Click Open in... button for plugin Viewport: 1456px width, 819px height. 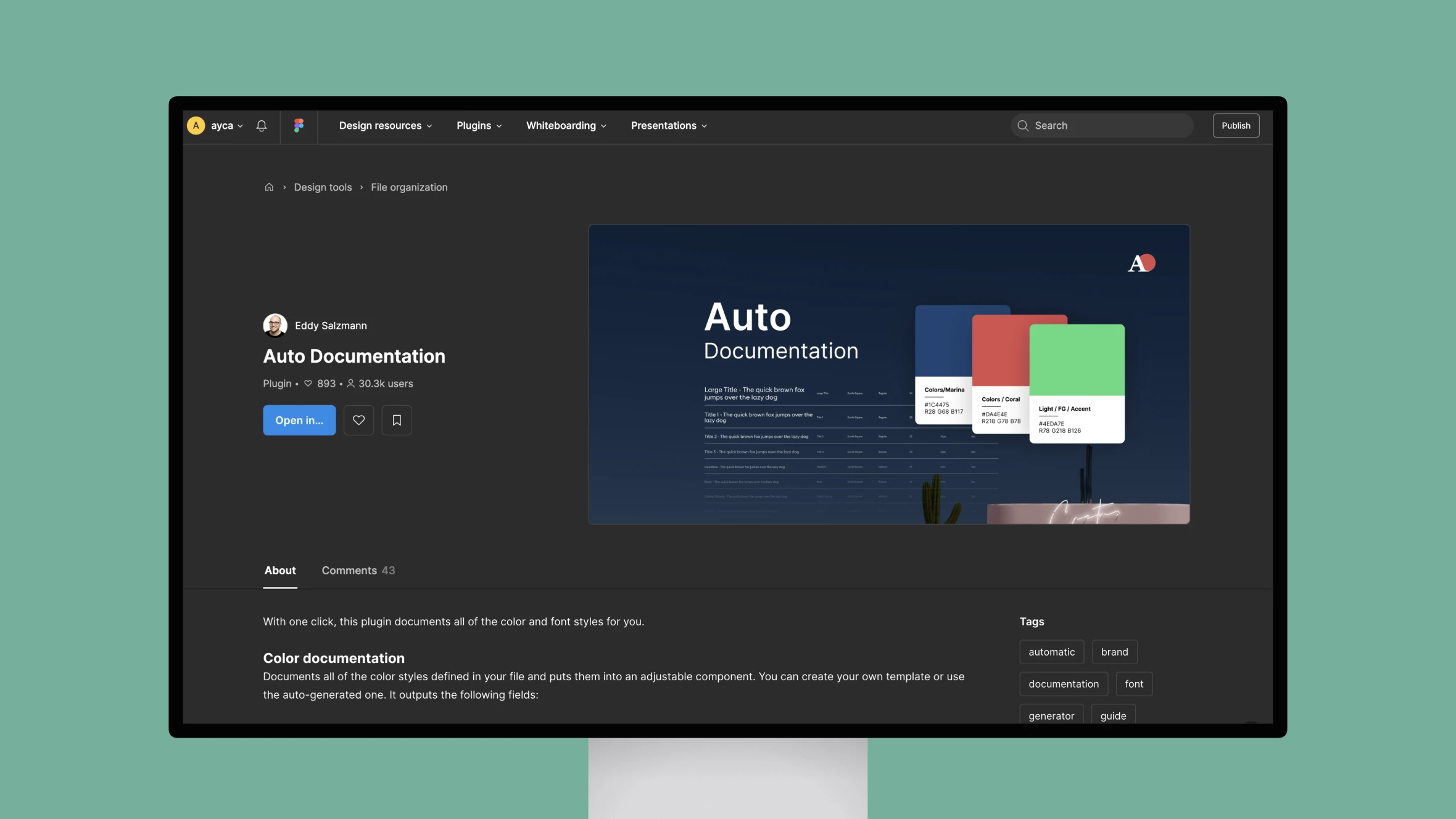[x=298, y=419]
